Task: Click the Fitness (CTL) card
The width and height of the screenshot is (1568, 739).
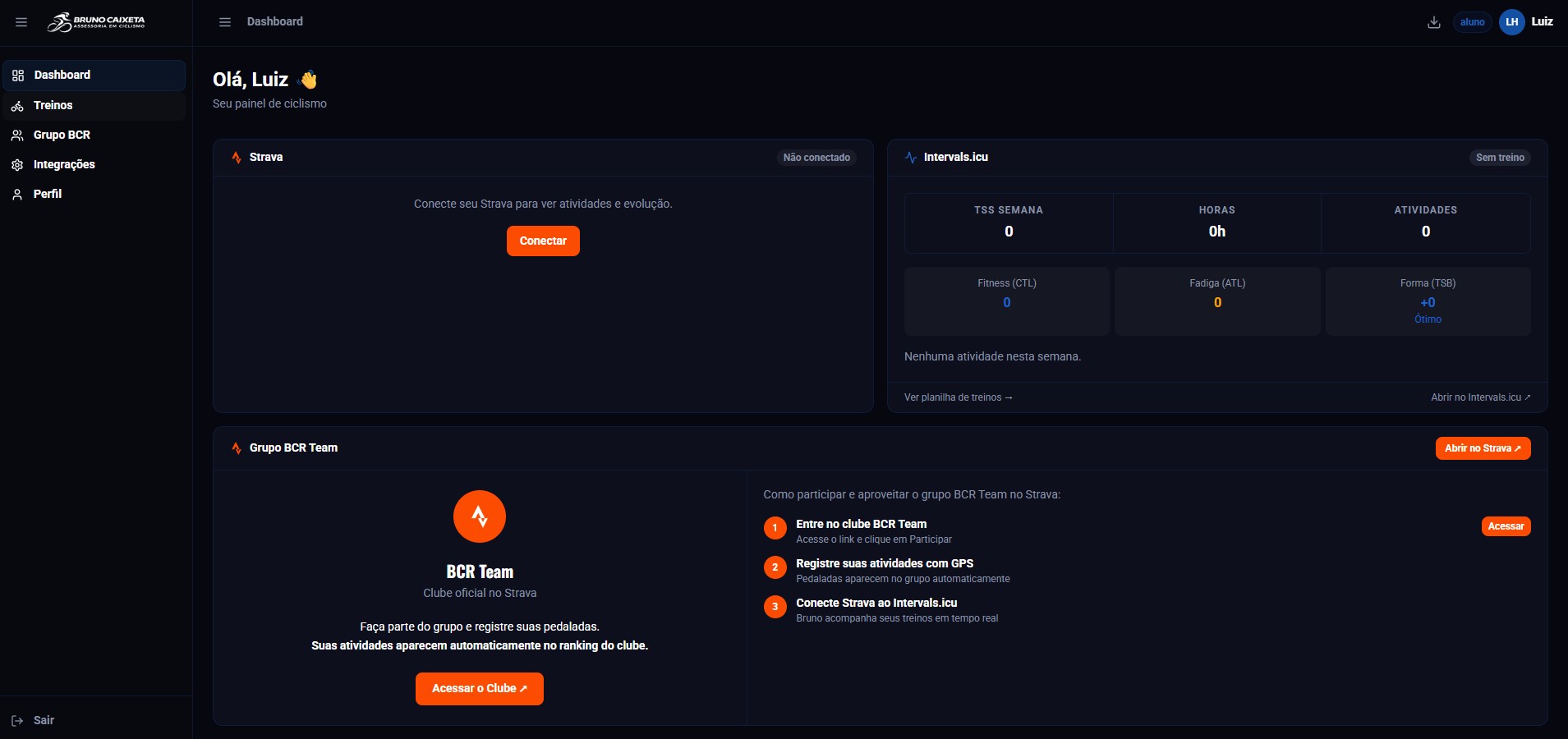Action: pyautogui.click(x=1007, y=301)
